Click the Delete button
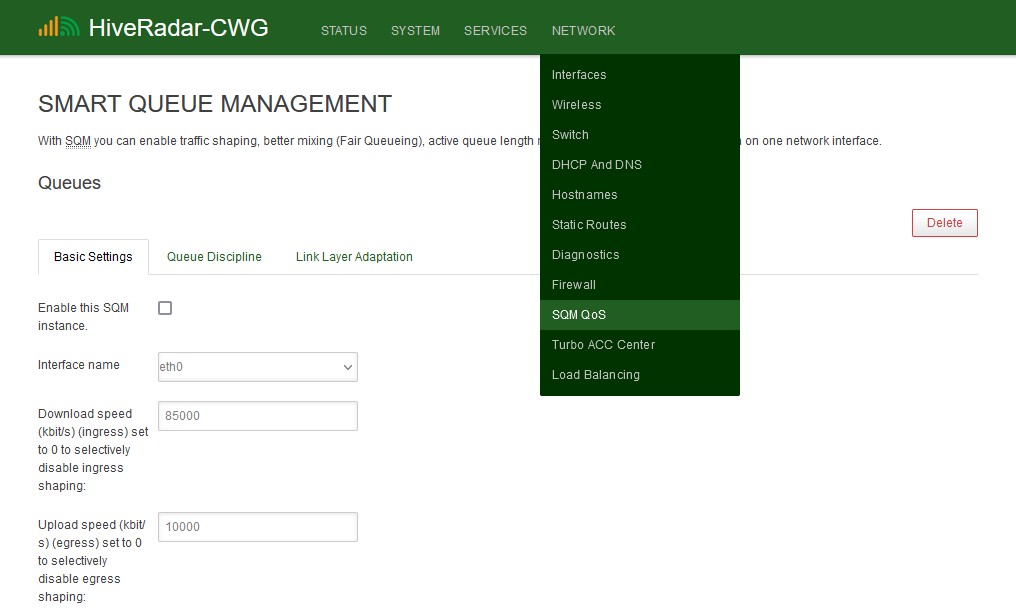Screen dimensions: 1016x611 [944, 222]
